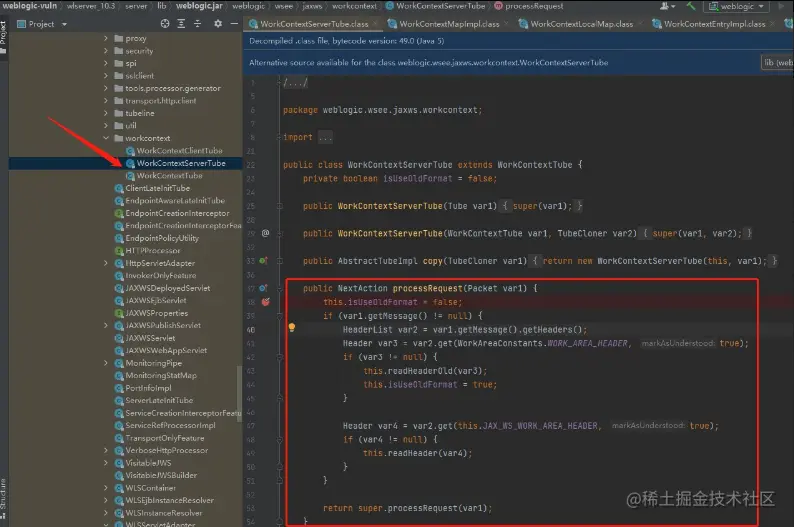
Task: Expand the MonitoringPipe class node
Action: [106, 363]
